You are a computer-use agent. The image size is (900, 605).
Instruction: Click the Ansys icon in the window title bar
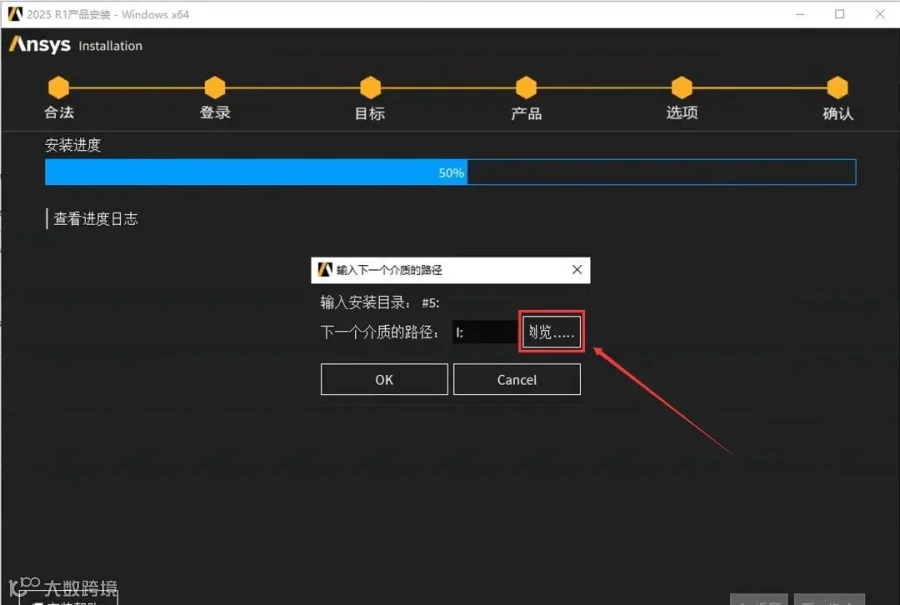(x=15, y=14)
